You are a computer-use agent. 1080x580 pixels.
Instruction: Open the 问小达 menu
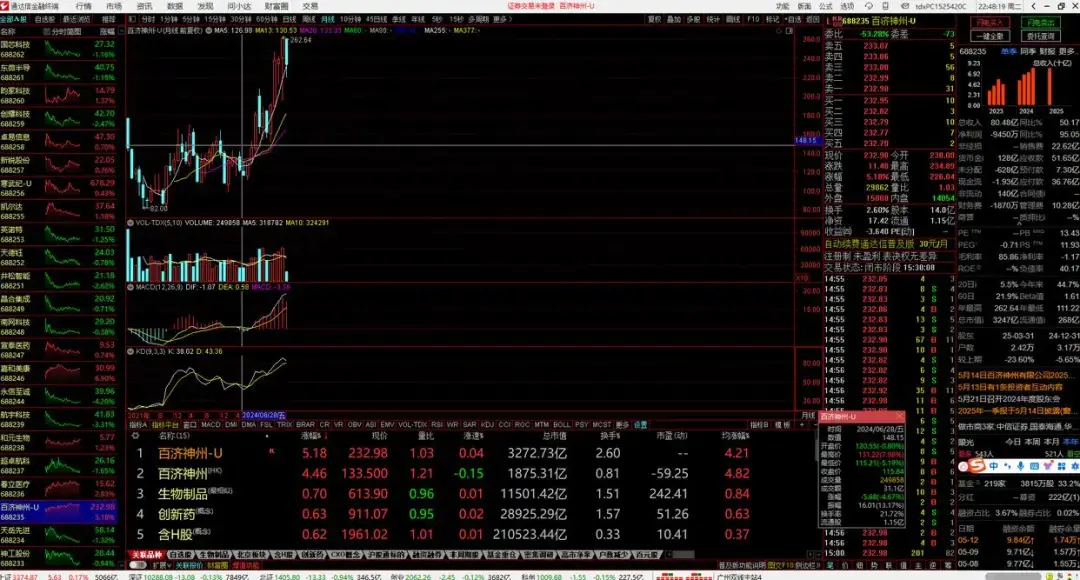click(239, 6)
